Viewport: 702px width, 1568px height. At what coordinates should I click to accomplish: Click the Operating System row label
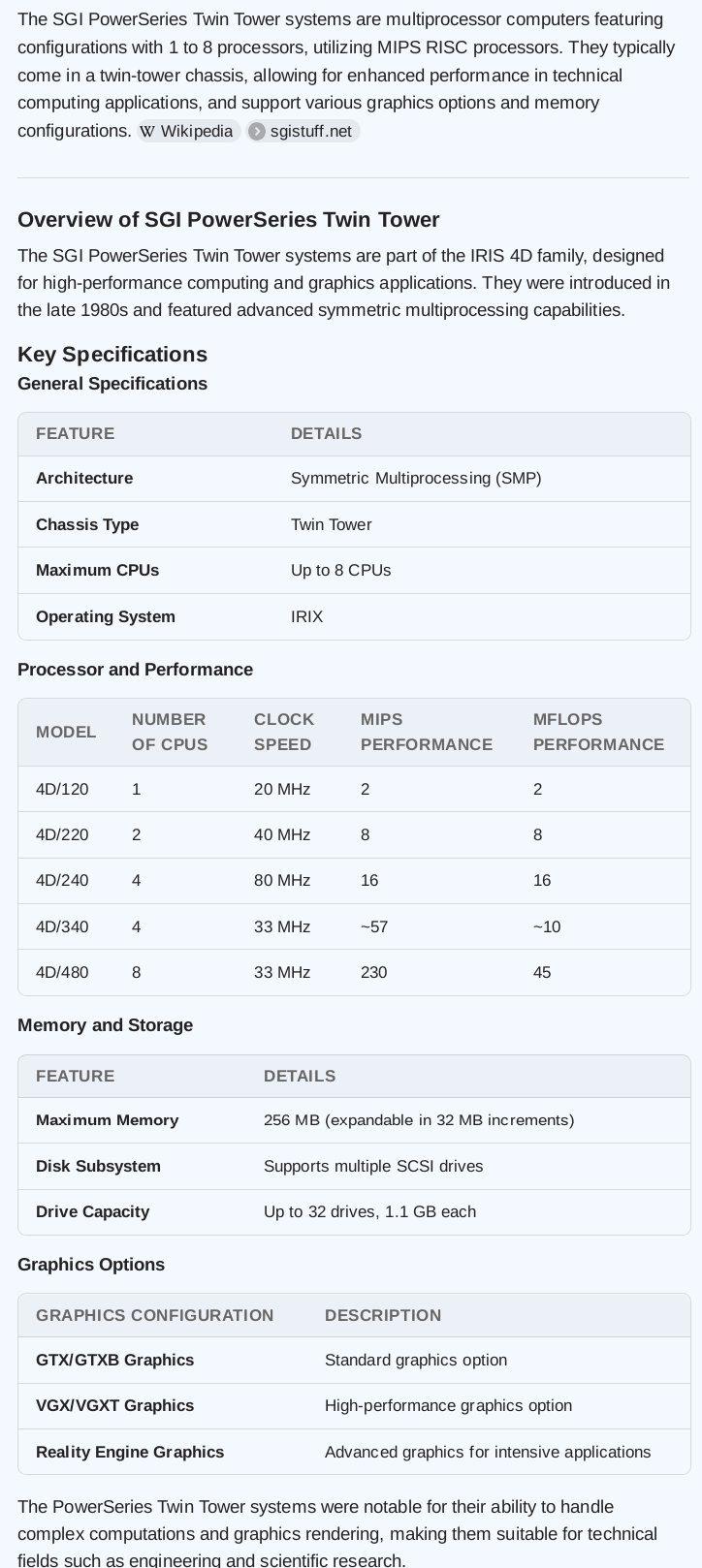(x=106, y=616)
